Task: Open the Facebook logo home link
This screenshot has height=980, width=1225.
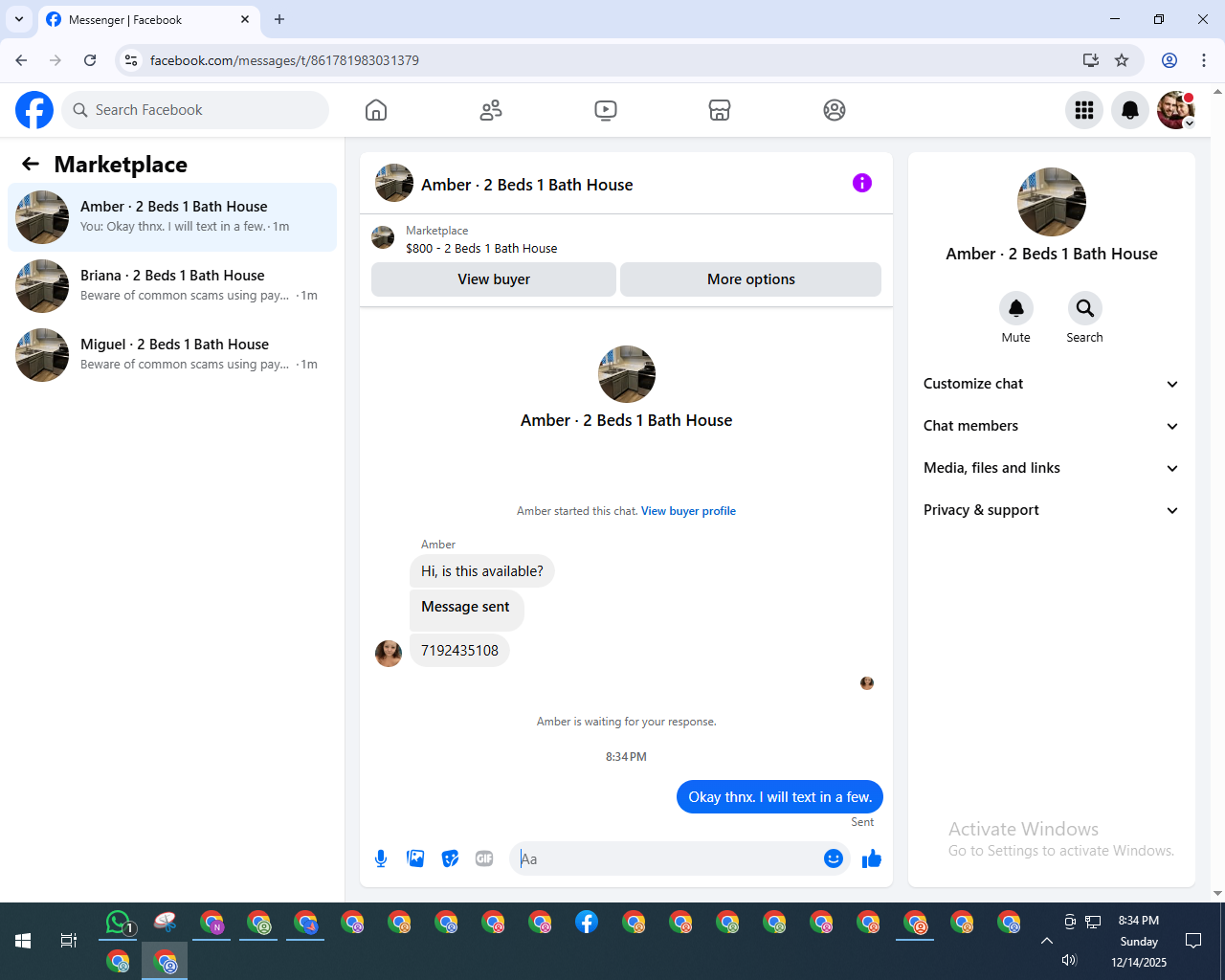Action: coord(34,110)
